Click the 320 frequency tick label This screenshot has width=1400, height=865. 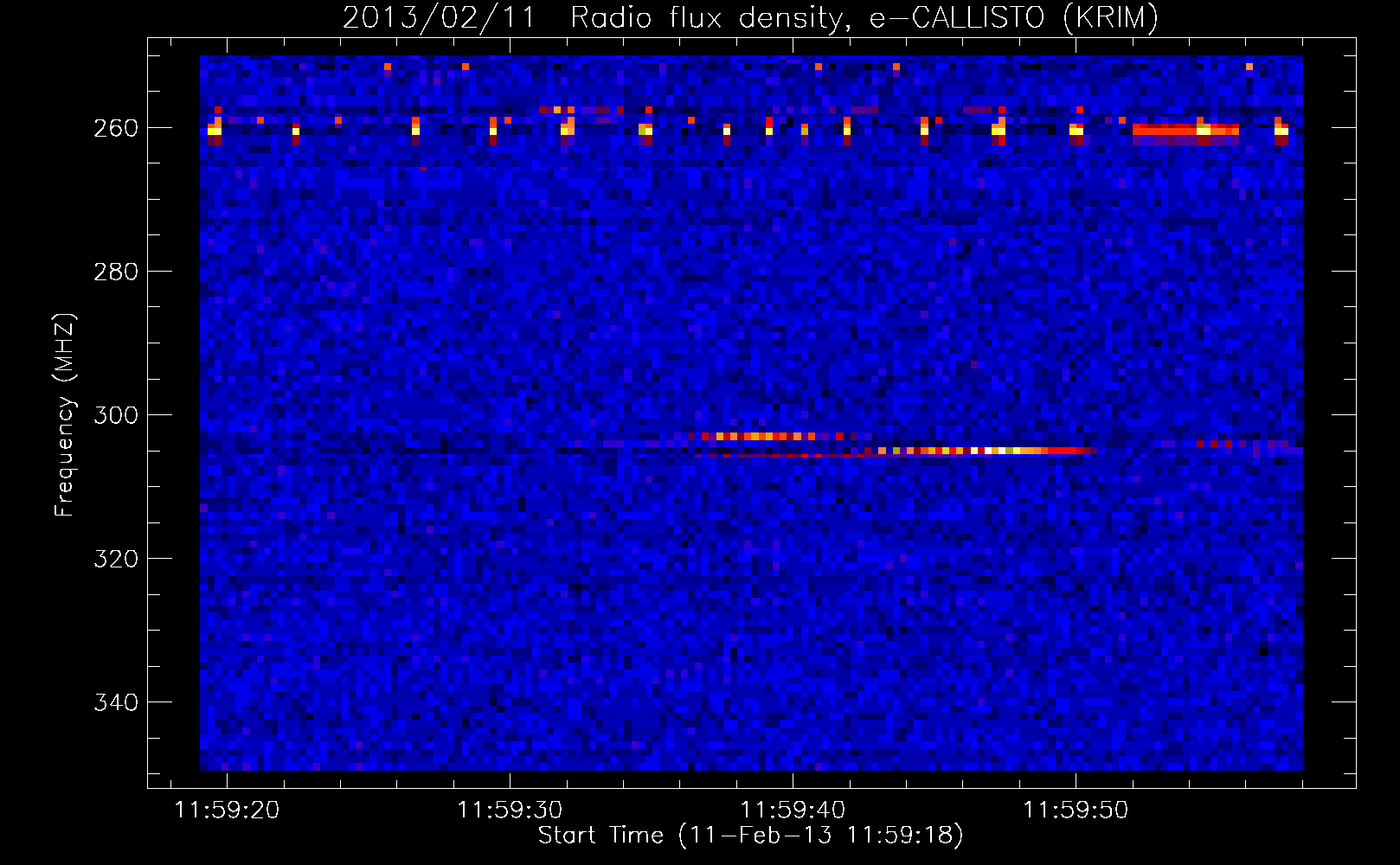pos(116,559)
